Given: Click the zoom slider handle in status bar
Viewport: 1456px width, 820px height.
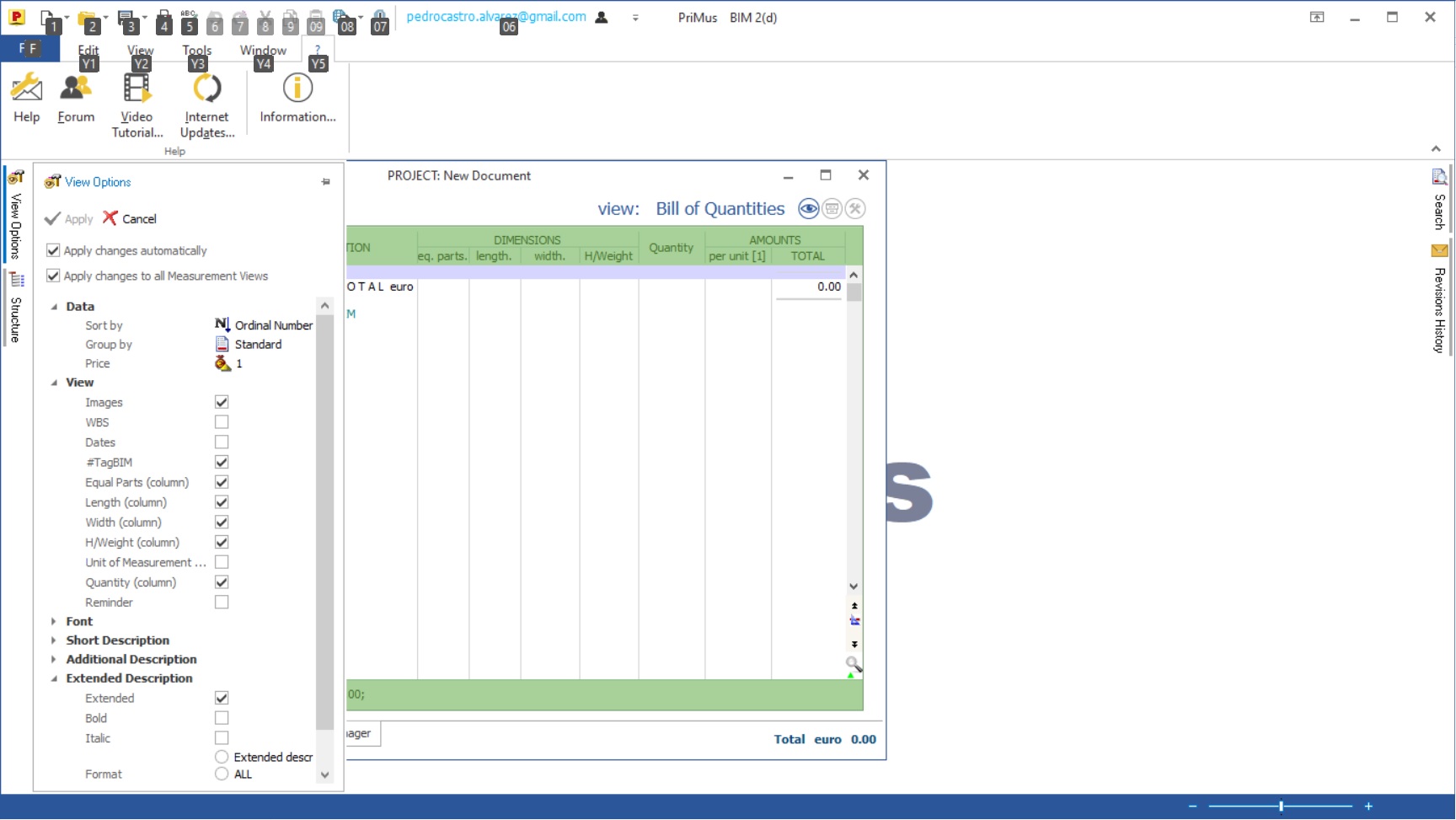Looking at the screenshot, I should point(1281,807).
